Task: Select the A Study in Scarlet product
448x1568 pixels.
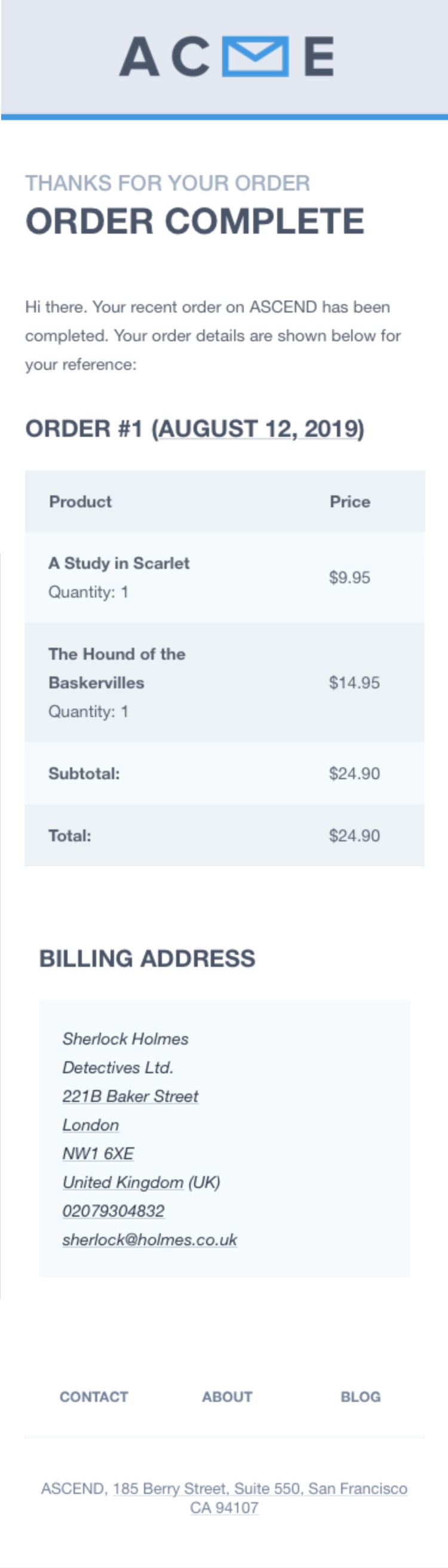Action: pos(119,563)
